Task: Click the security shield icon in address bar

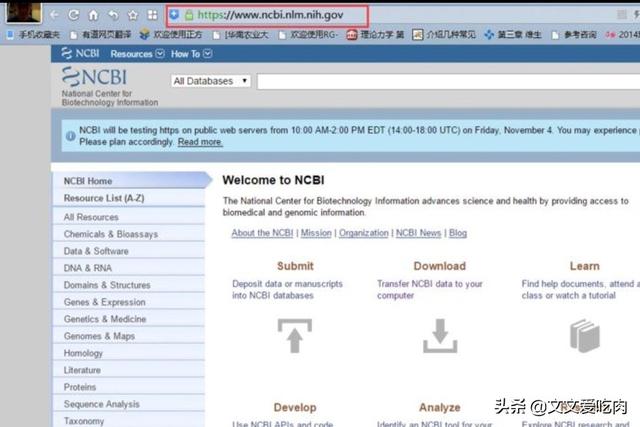Action: point(174,15)
